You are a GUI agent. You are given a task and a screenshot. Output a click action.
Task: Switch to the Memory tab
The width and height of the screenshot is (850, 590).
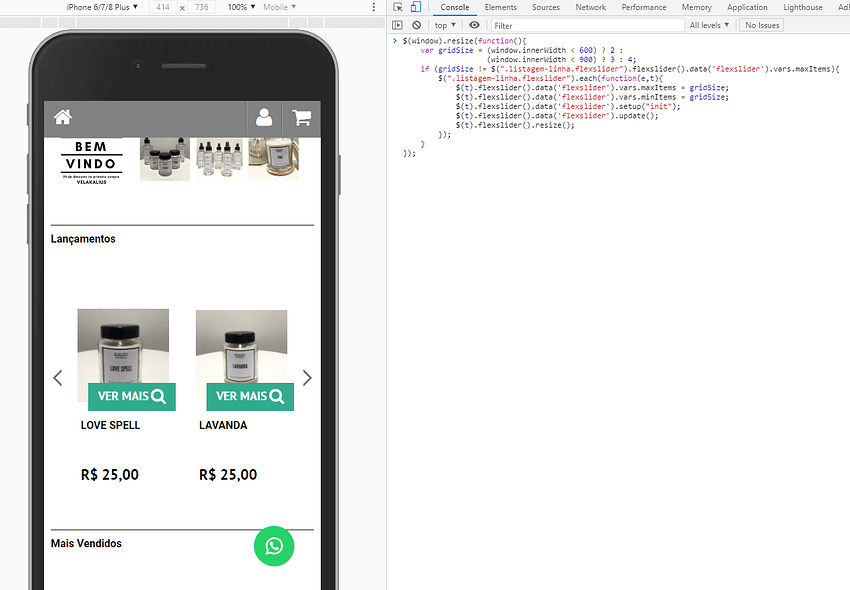tap(697, 7)
